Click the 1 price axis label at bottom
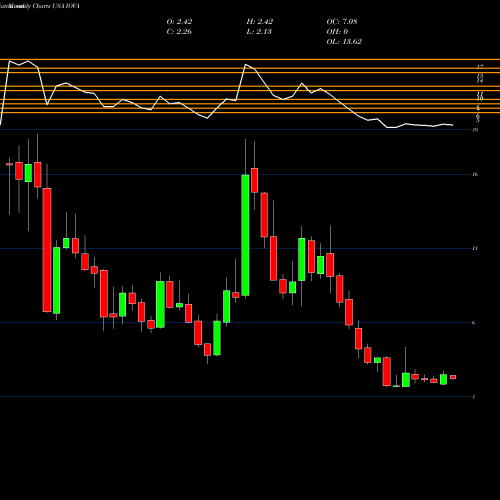 [474, 397]
